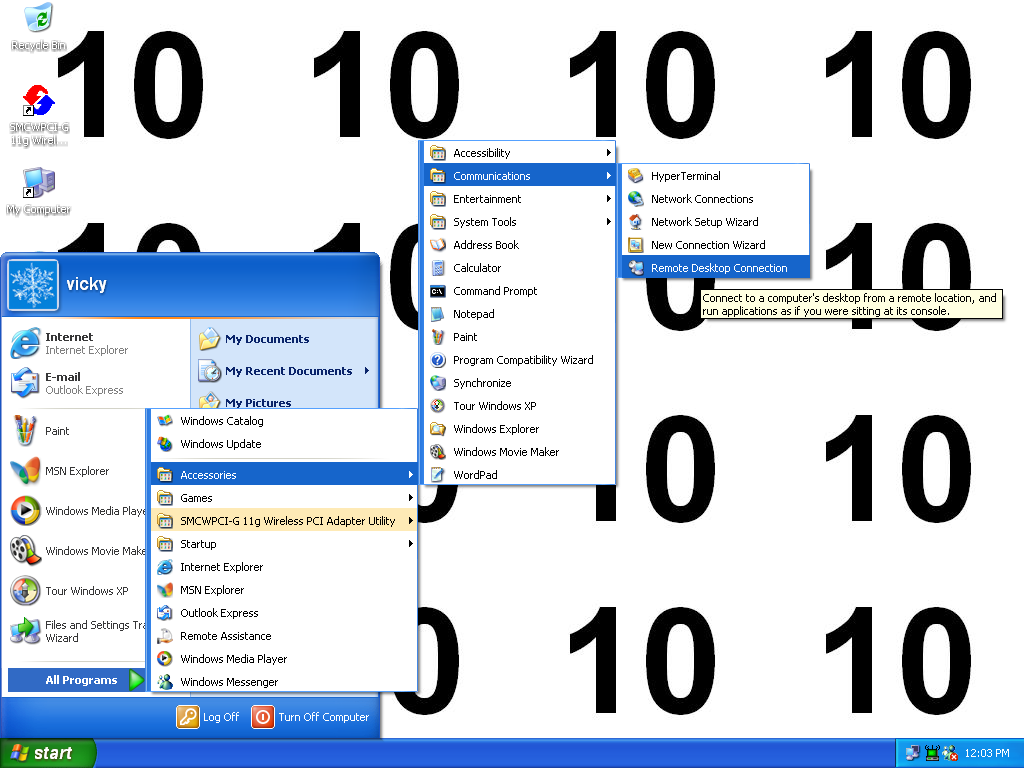The image size is (1024, 768).
Task: Click the All Programs button
Action: point(76,680)
